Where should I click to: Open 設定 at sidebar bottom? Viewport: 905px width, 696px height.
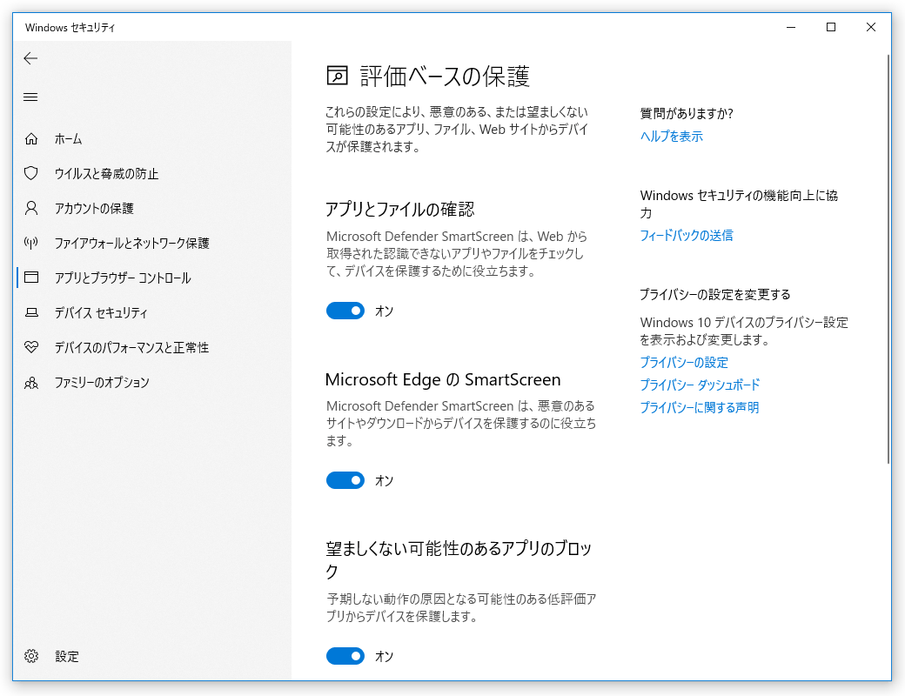click(67, 656)
